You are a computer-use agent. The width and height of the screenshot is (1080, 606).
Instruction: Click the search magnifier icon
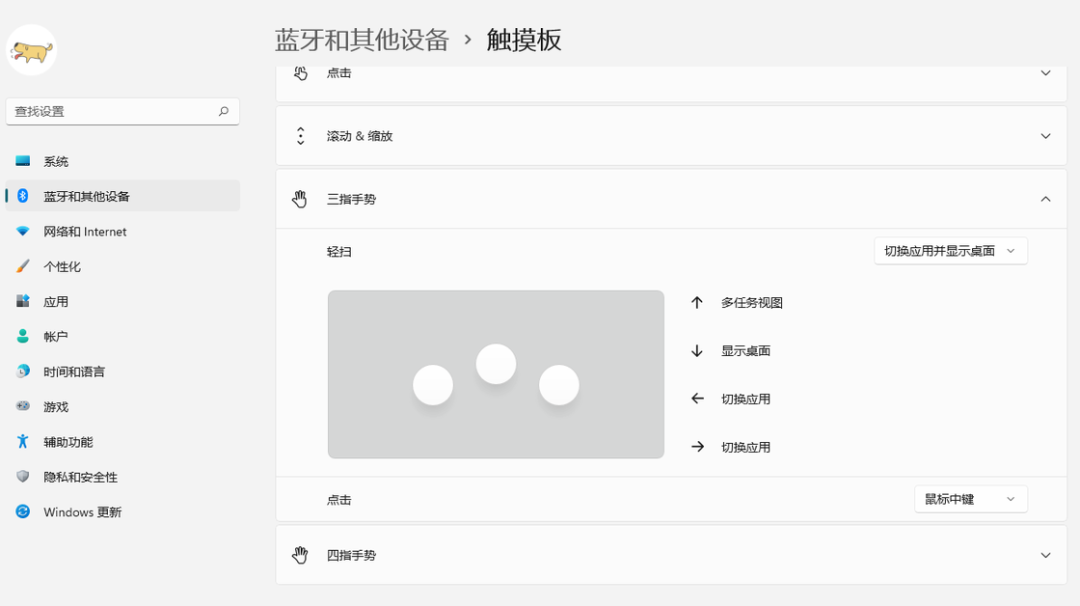point(223,111)
